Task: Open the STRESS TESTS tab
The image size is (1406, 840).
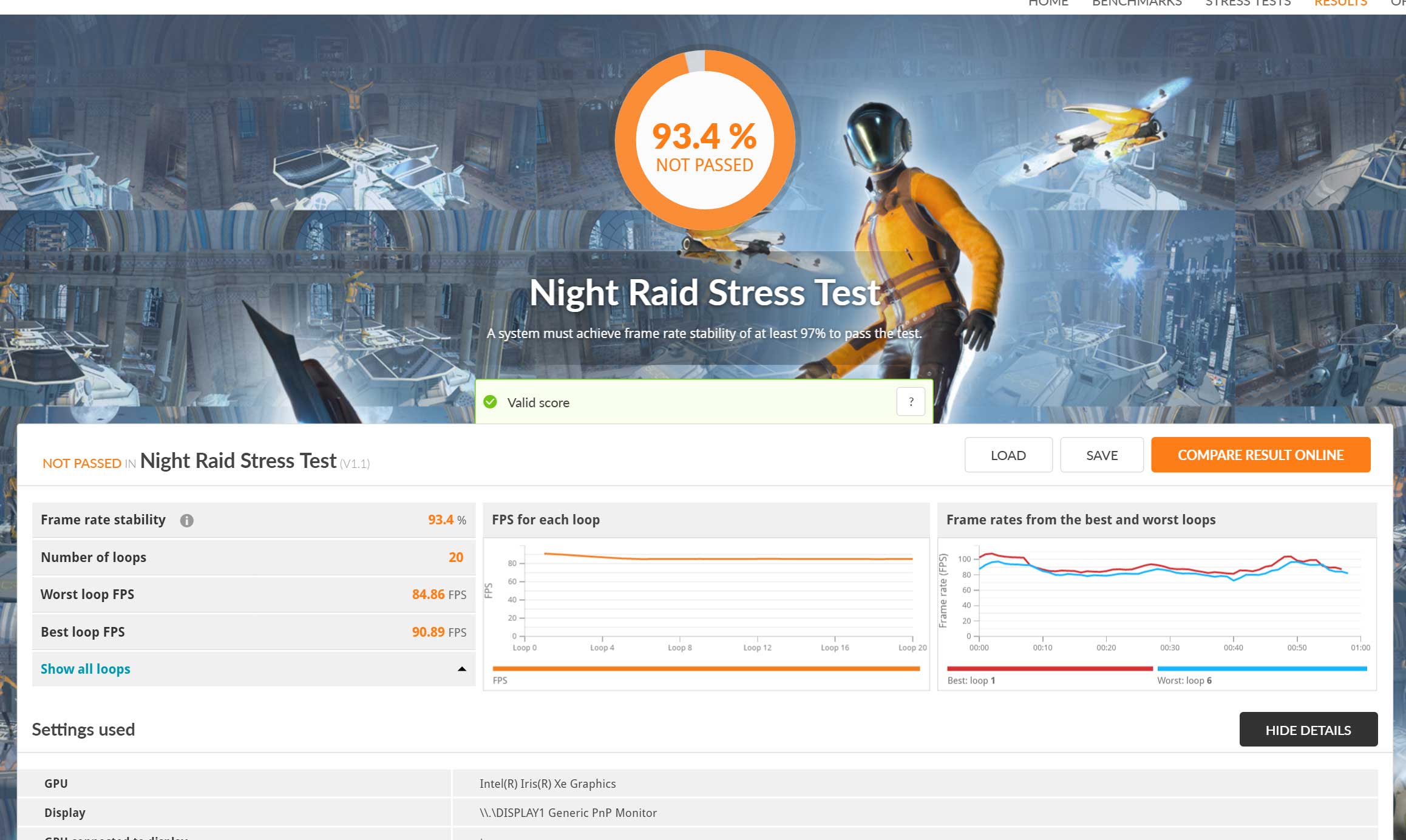Action: click(x=1248, y=3)
